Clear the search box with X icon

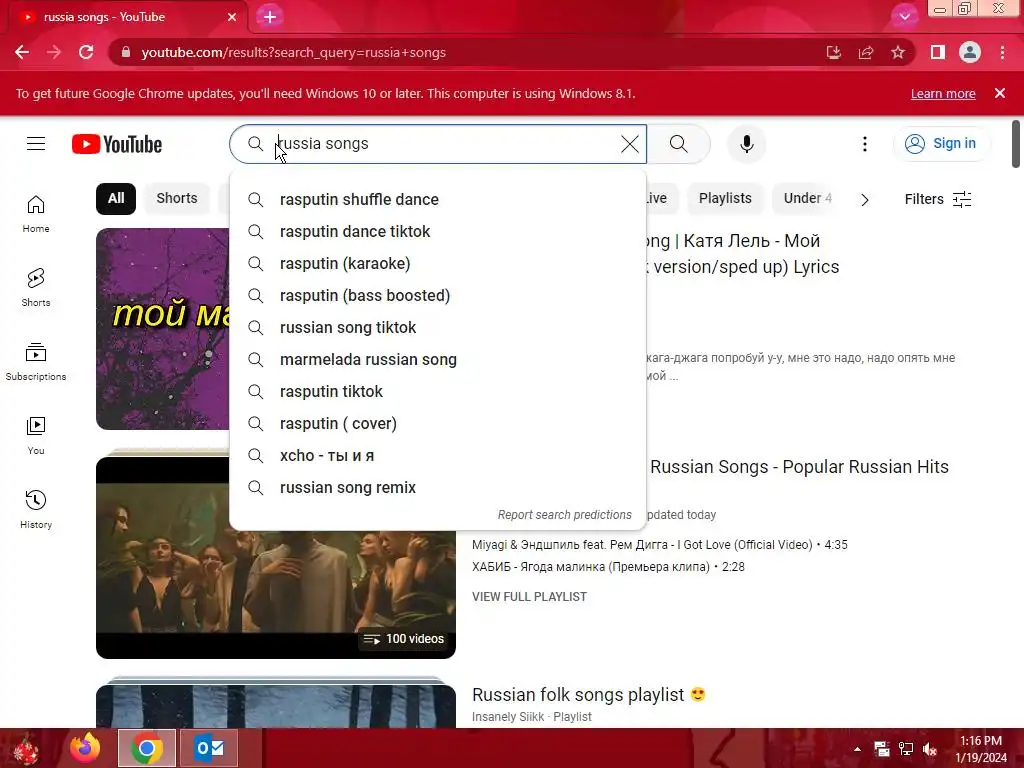[x=630, y=144]
